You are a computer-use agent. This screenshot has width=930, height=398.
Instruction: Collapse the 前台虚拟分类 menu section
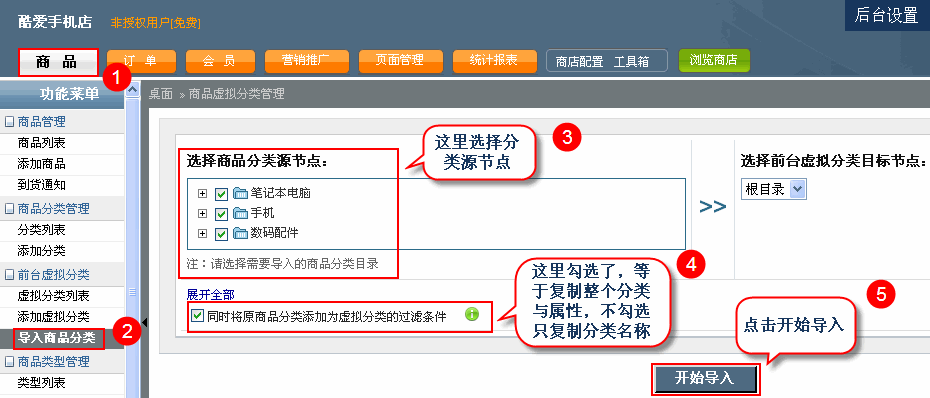9,275
